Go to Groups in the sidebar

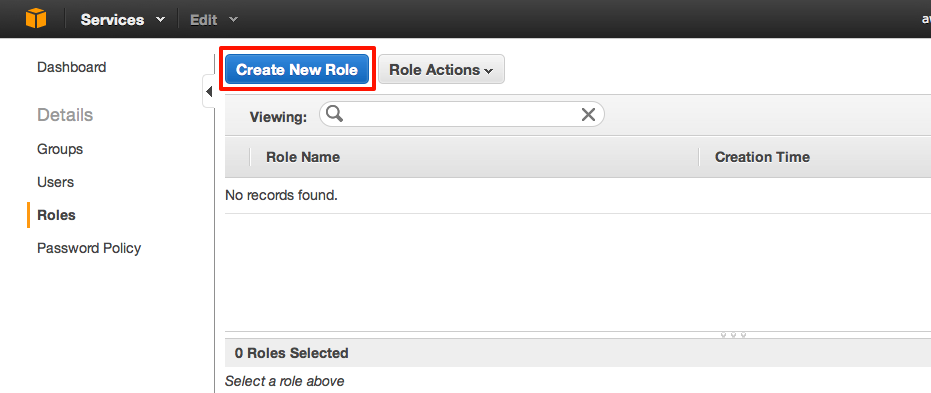pos(60,149)
